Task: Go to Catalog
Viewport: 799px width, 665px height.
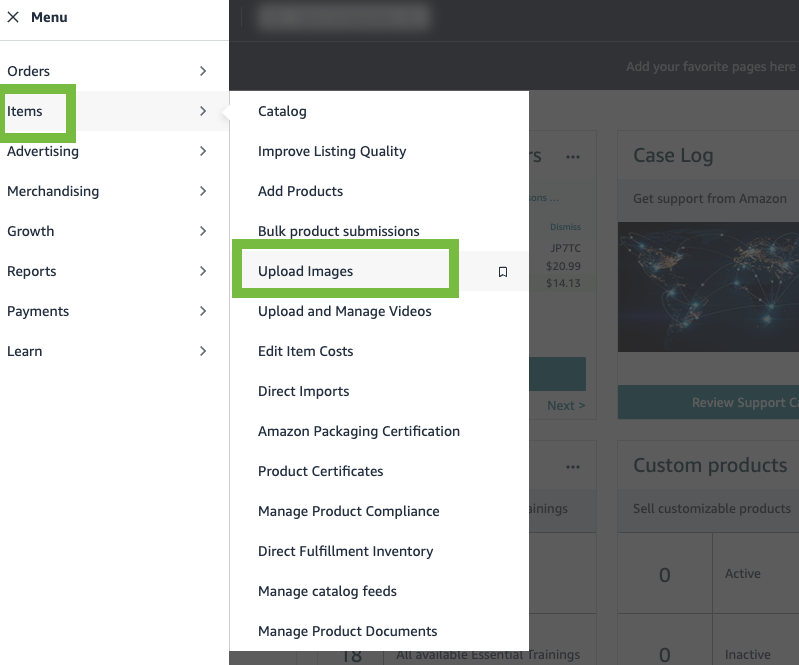Action: click(282, 111)
